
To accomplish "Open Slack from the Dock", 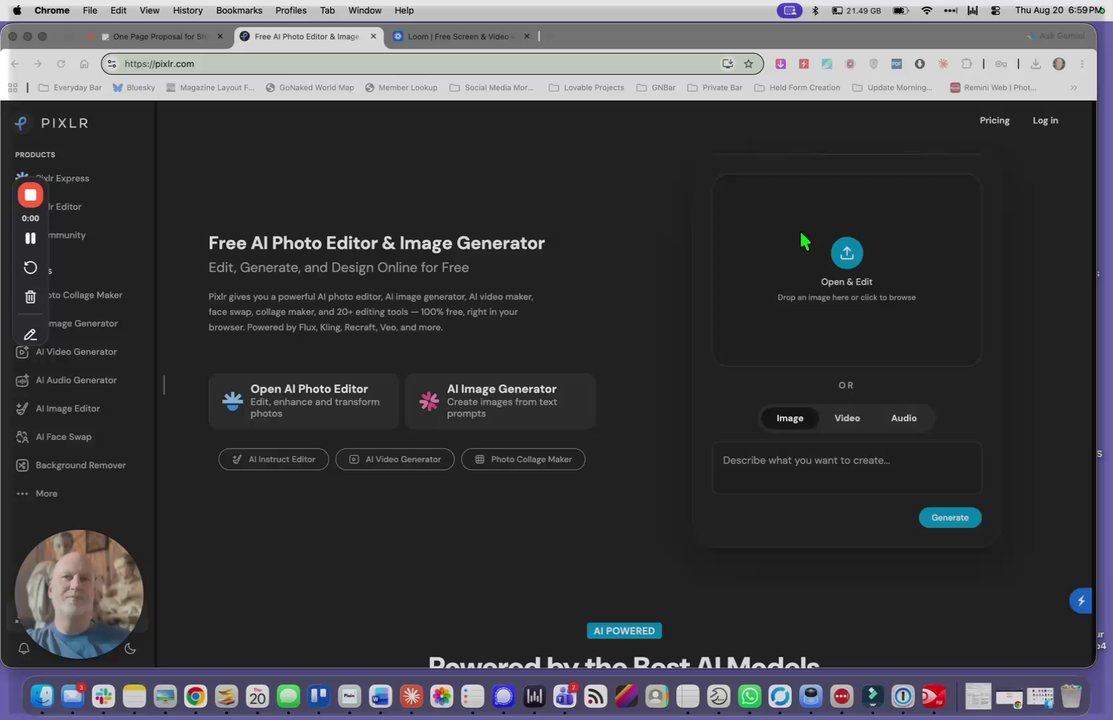I will [103, 696].
